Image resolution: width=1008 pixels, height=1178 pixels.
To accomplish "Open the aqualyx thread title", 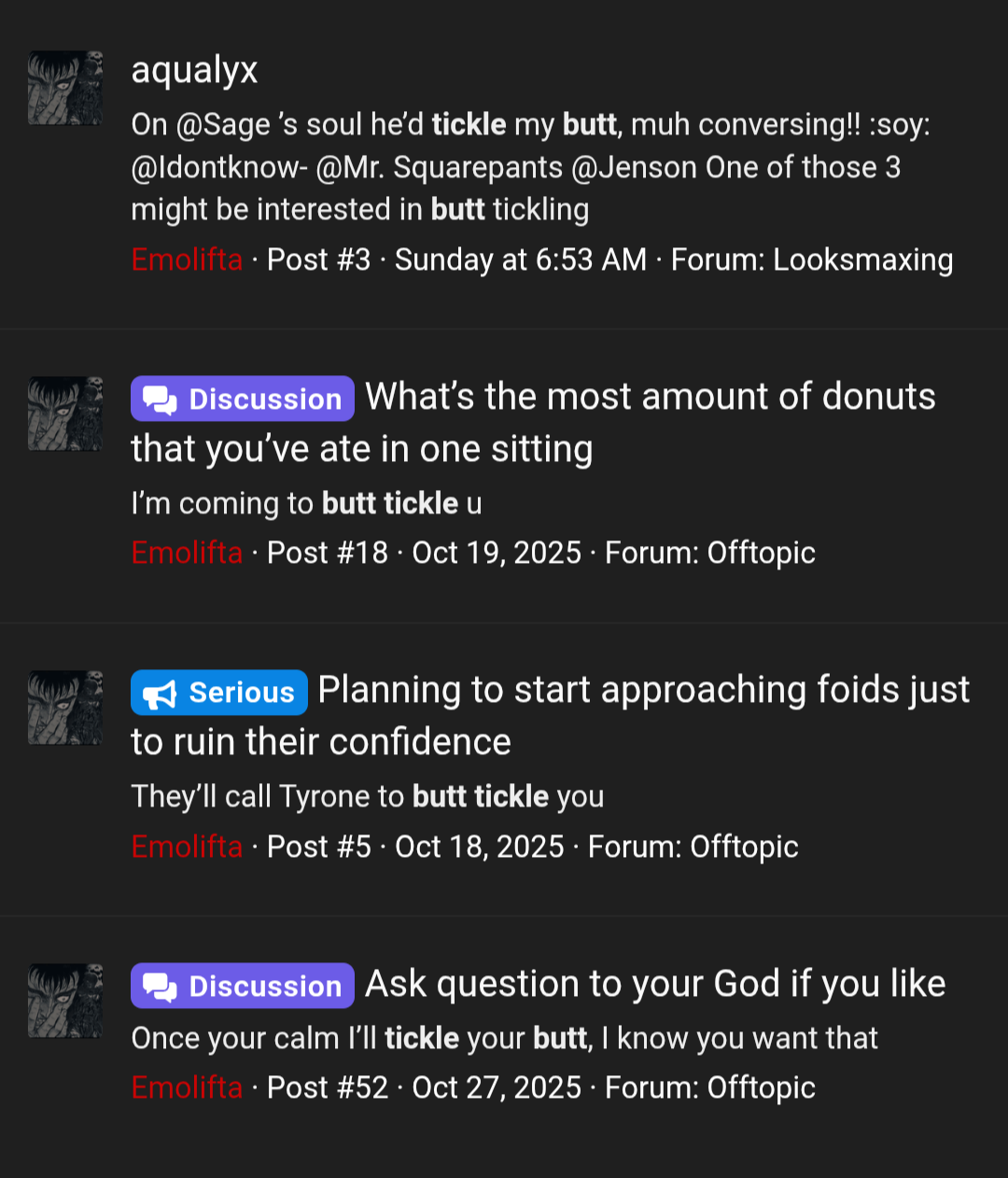I will (x=194, y=70).
